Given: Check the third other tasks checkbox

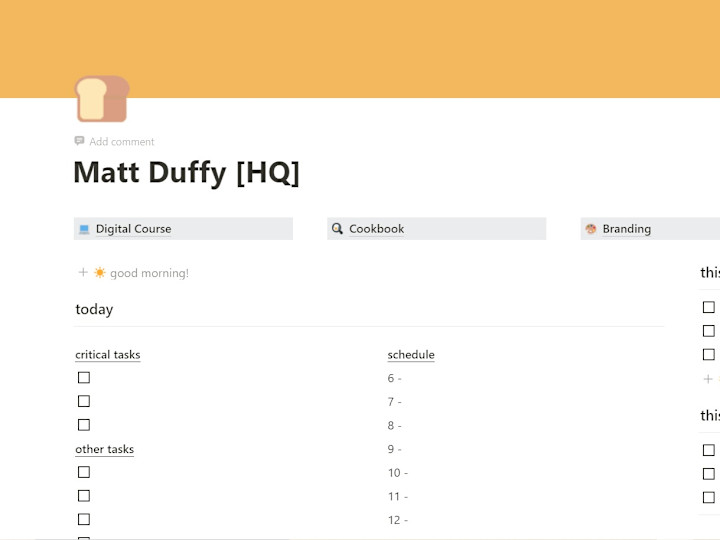Looking at the screenshot, I should tap(84, 519).
